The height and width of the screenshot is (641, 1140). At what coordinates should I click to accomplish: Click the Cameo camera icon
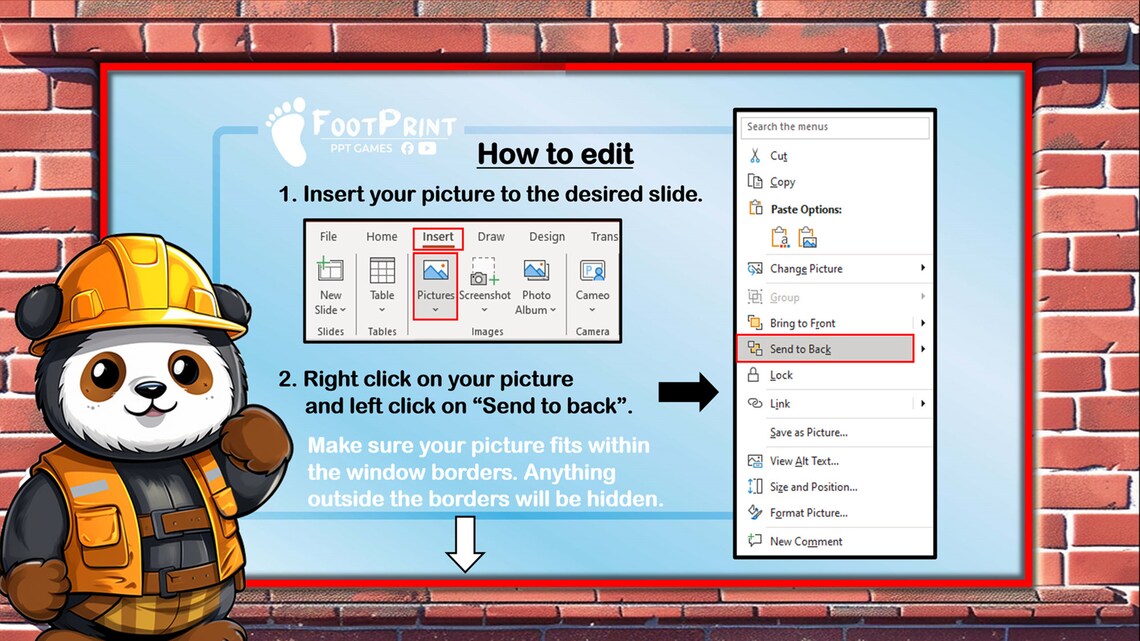tap(592, 269)
